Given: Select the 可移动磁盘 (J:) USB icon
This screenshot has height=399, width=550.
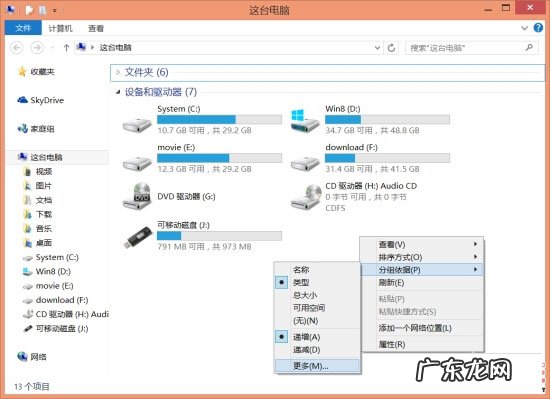Looking at the screenshot, I should [x=138, y=237].
